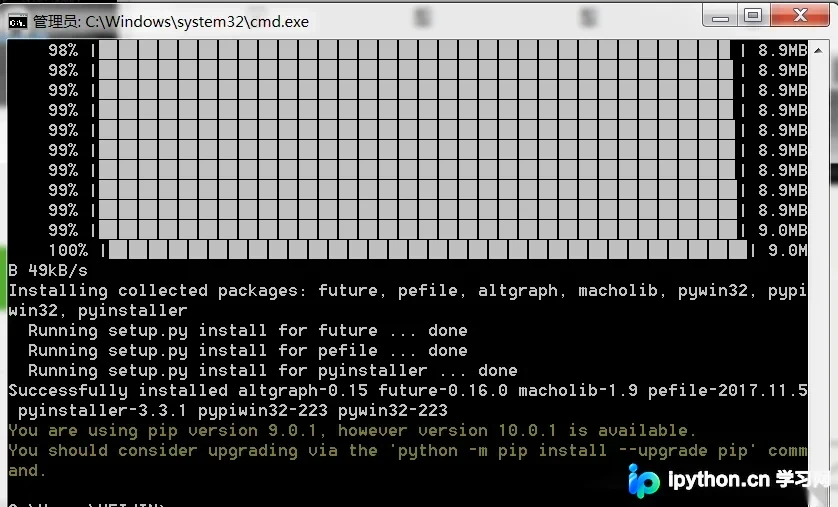Click the first '98%' progress percentage
The width and height of the screenshot is (838, 507).
[63, 50]
